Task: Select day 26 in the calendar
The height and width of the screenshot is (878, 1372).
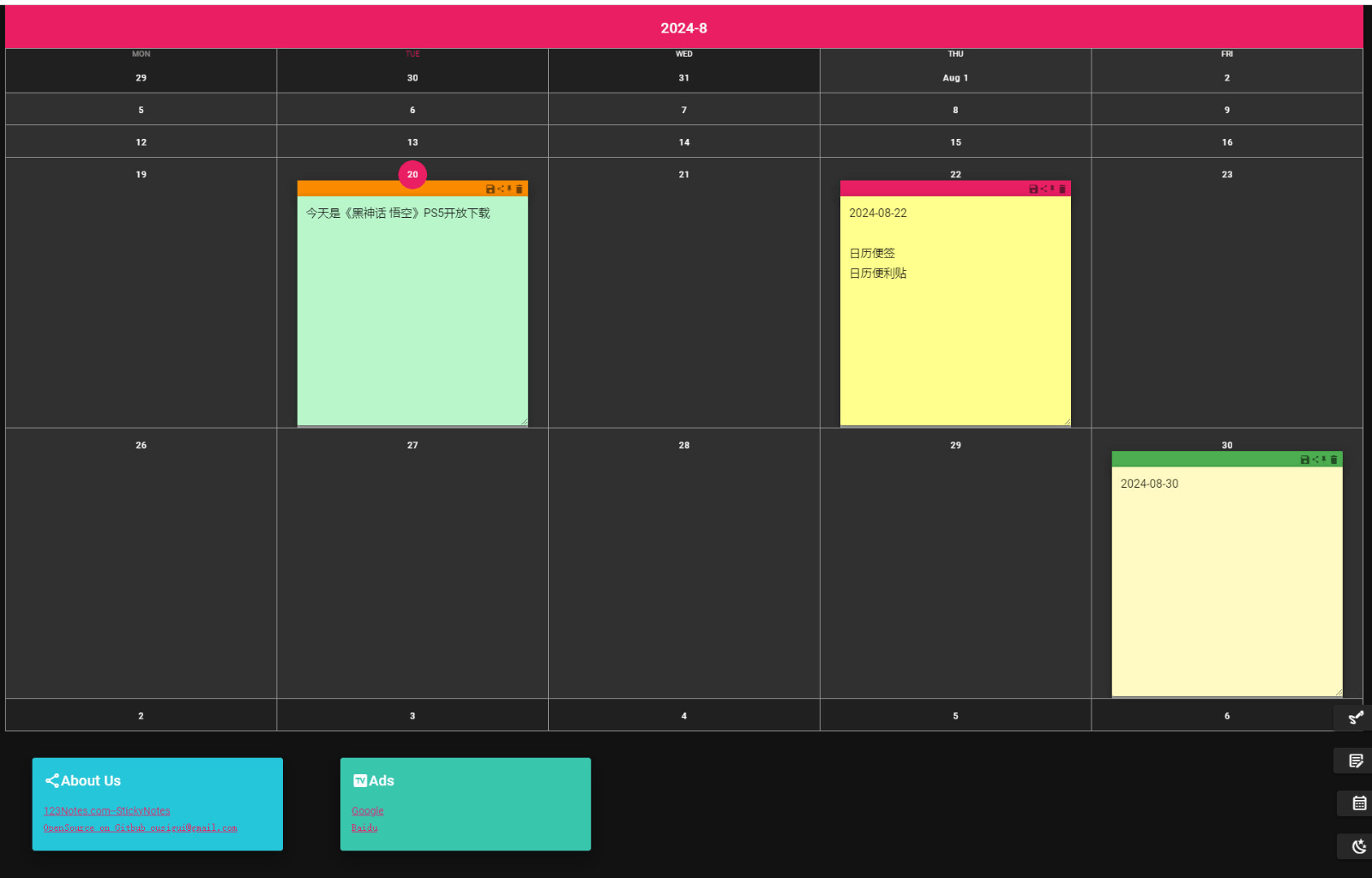Action: [141, 446]
